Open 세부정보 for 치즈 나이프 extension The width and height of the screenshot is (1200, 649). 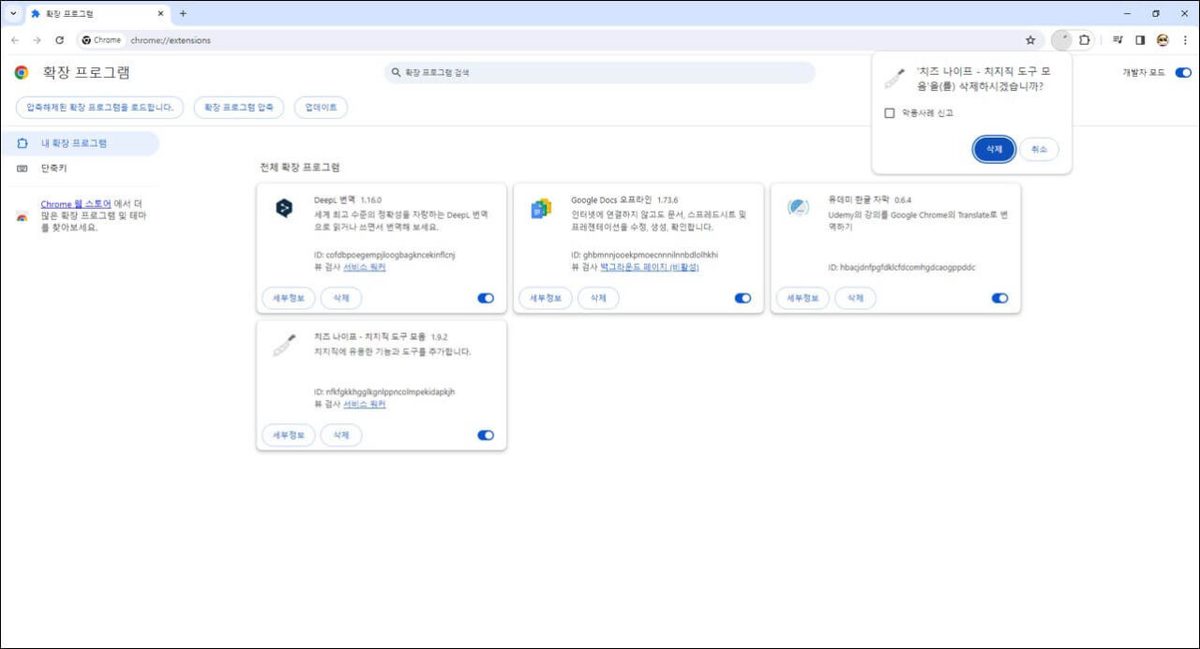click(x=288, y=435)
